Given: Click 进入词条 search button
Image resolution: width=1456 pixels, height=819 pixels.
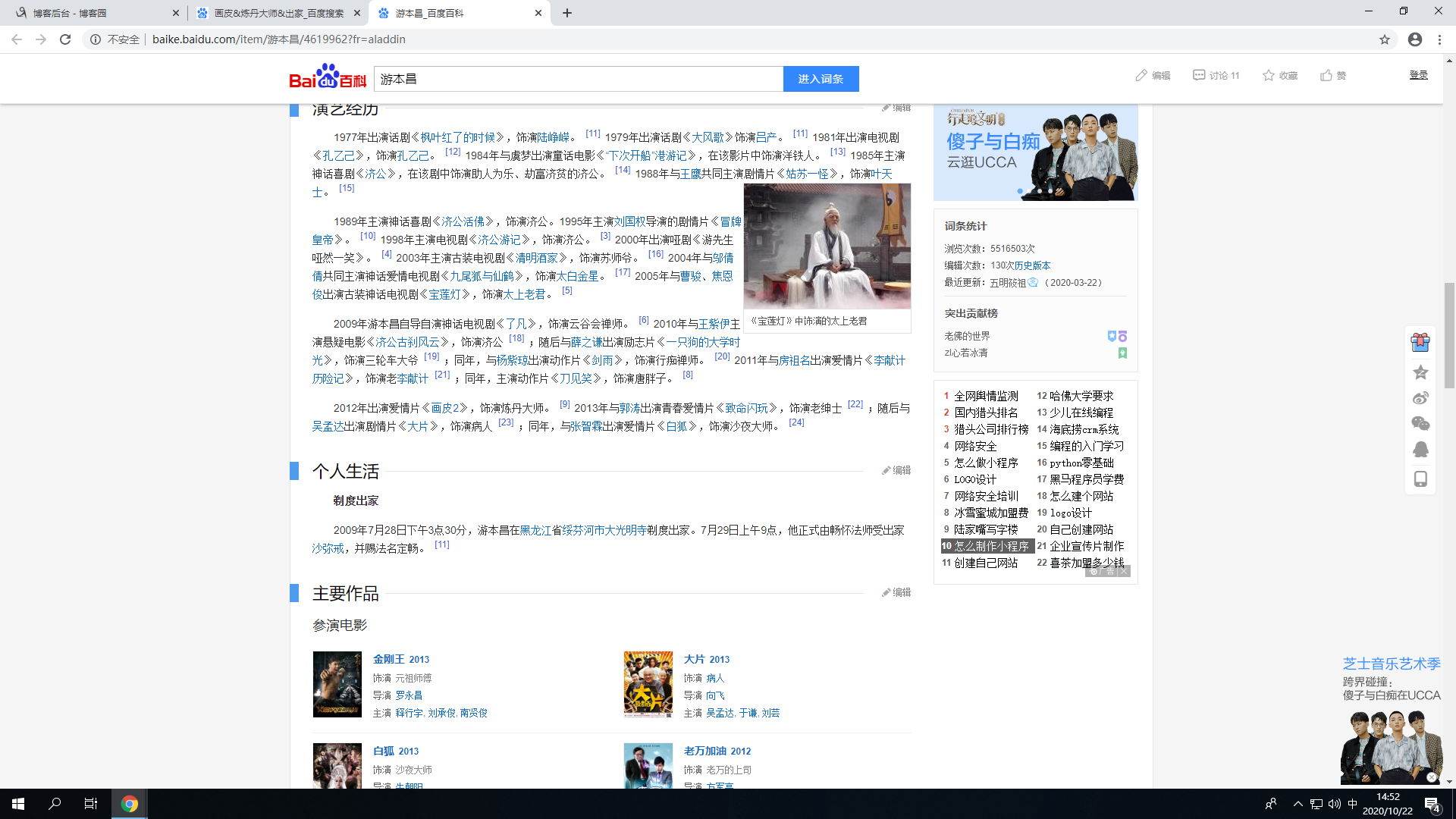Looking at the screenshot, I should [821, 79].
